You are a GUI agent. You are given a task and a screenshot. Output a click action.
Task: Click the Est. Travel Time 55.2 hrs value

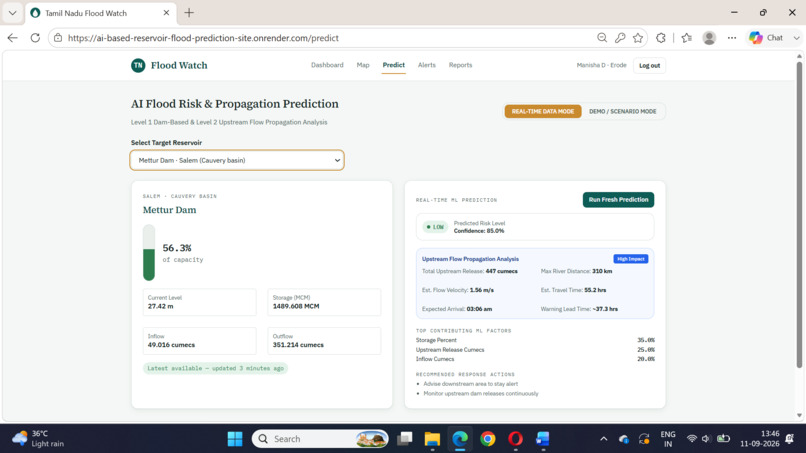[595, 290]
